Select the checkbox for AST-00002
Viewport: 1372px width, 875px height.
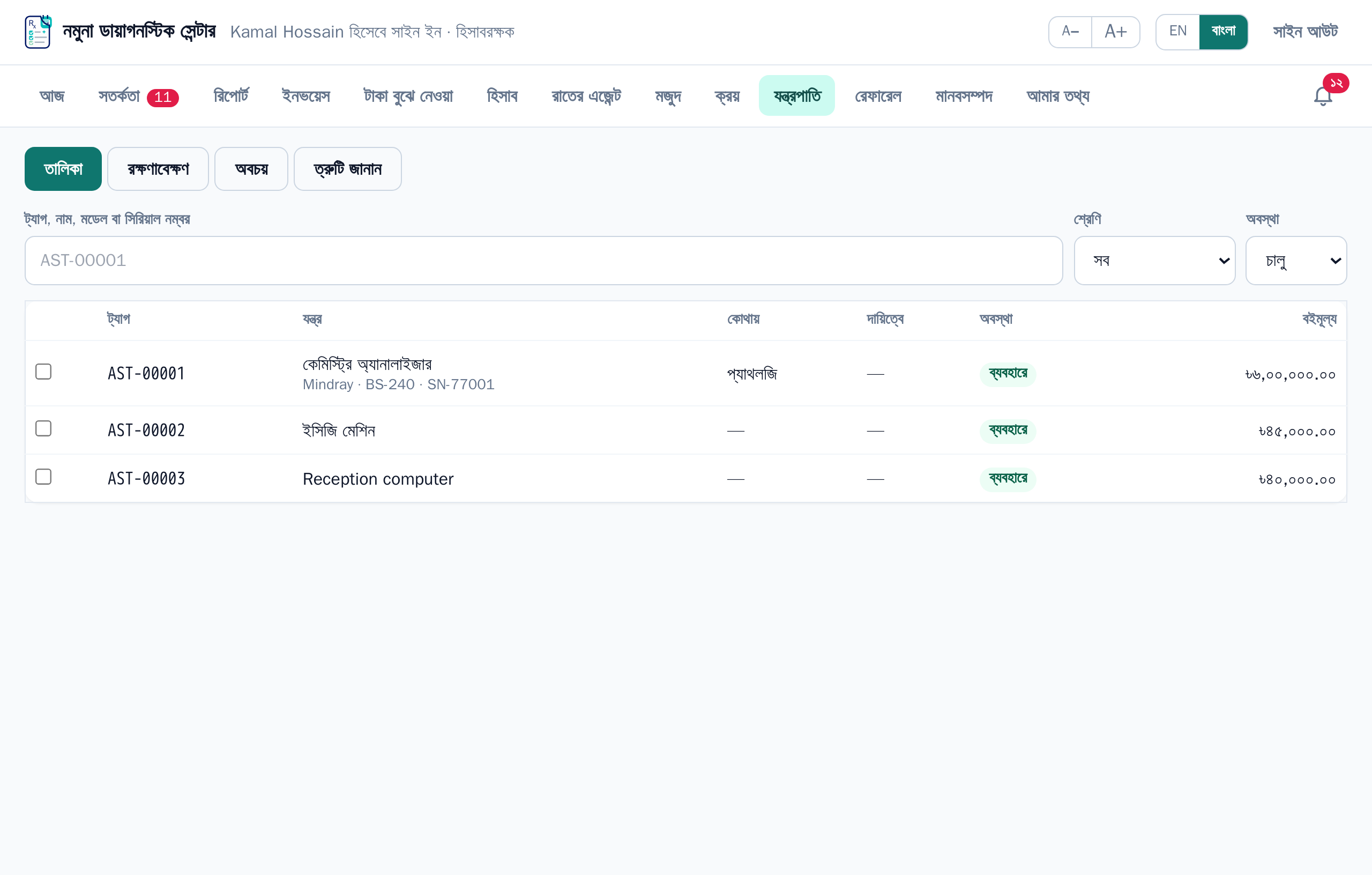pyautogui.click(x=43, y=429)
